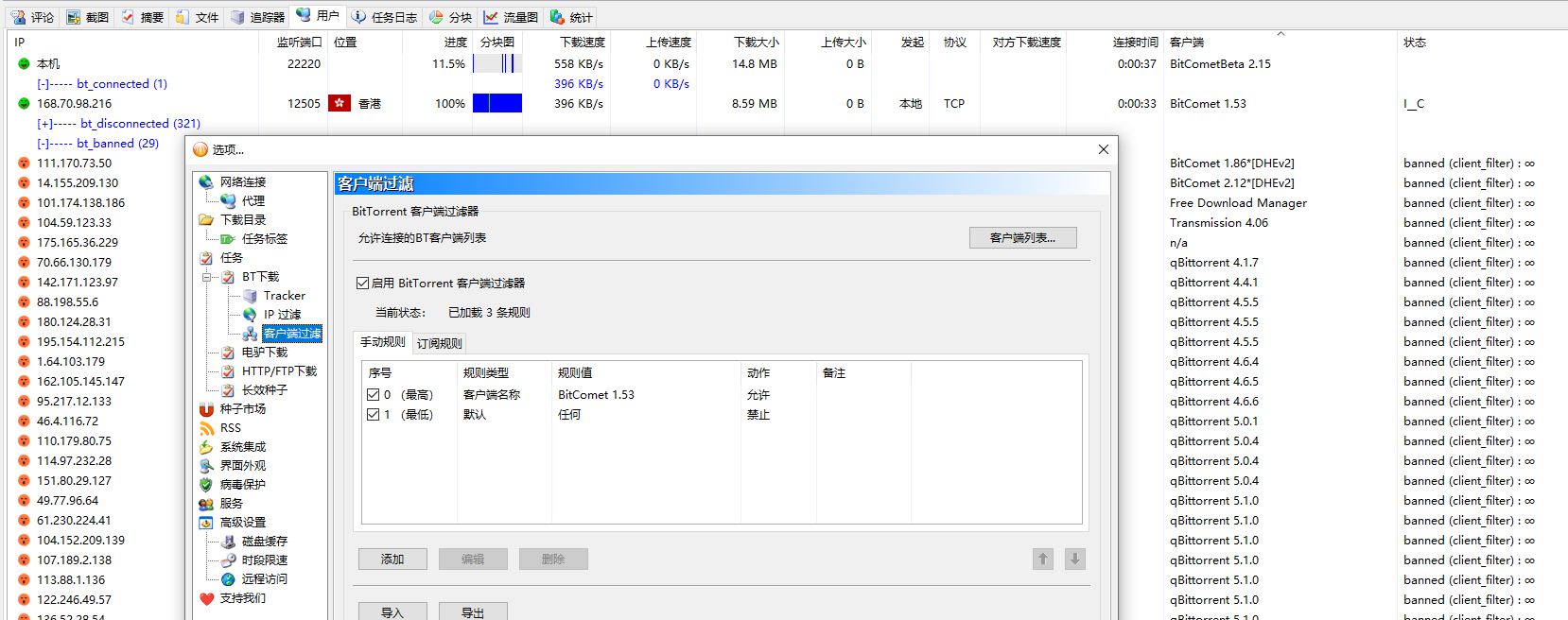Click the green 本机 peer icon

(24, 64)
